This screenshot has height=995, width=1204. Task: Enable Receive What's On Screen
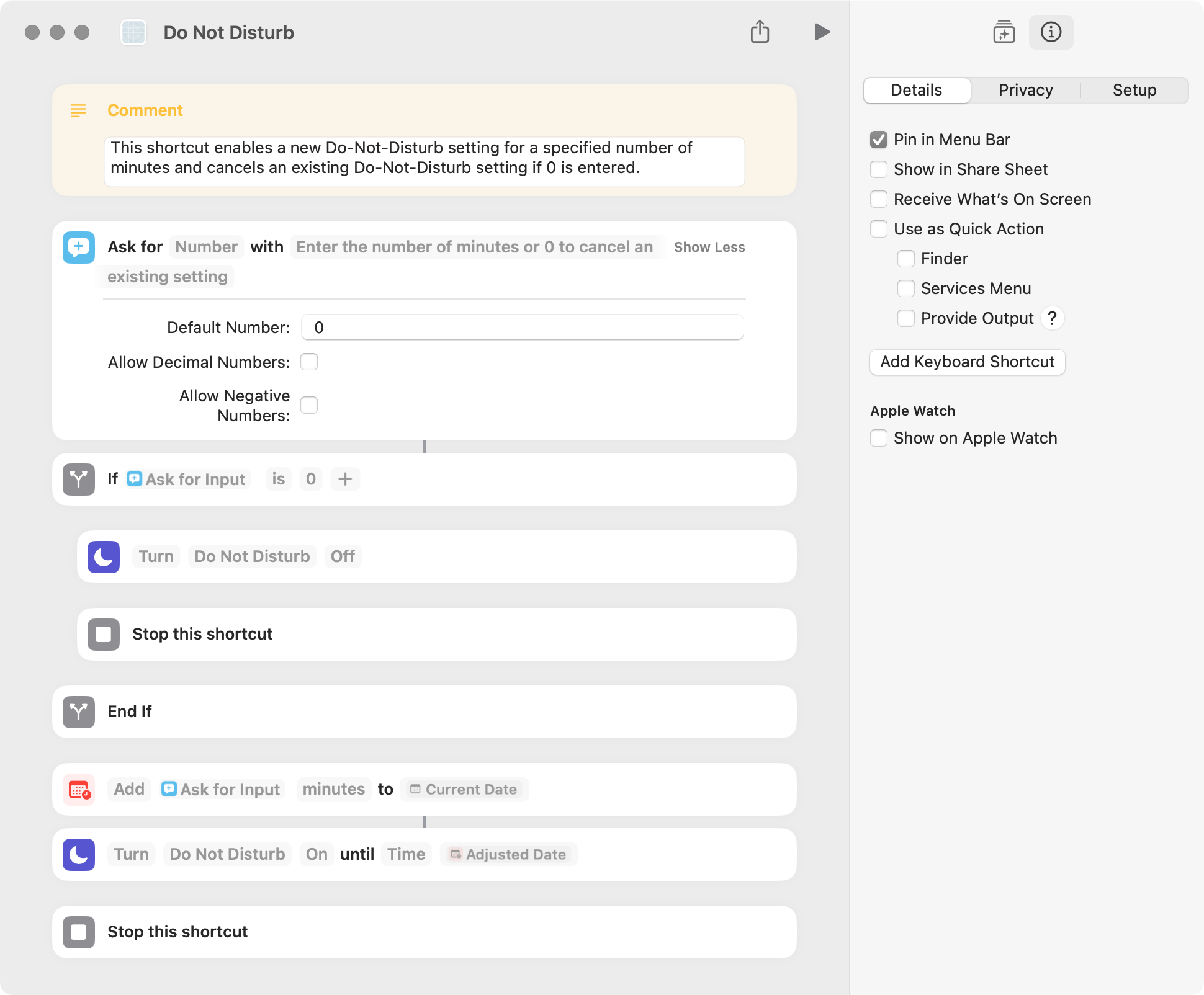click(879, 199)
